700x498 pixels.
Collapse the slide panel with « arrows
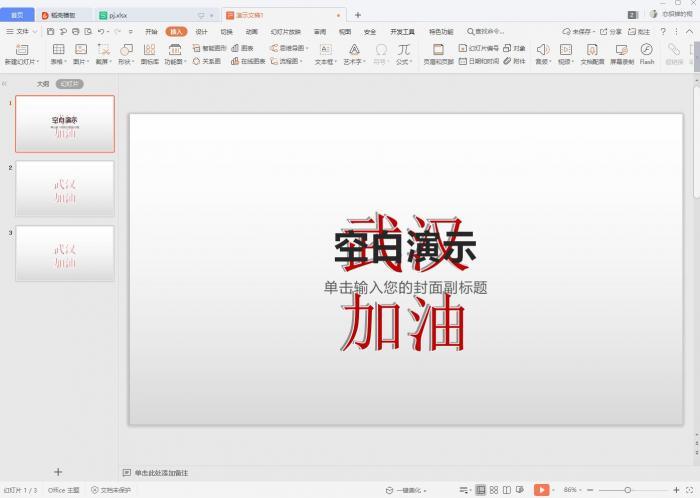(x=4, y=84)
